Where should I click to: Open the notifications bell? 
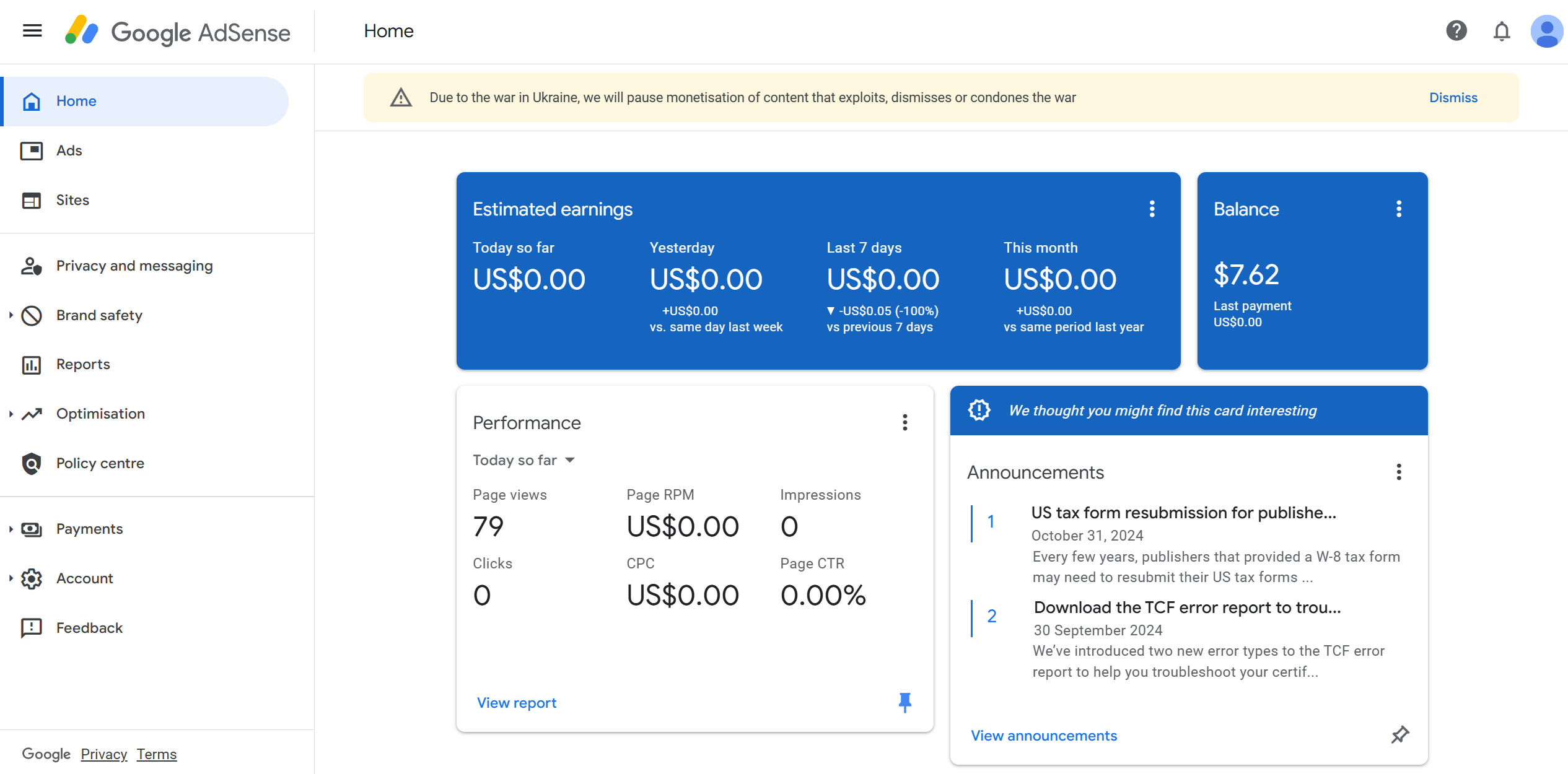[x=1501, y=30]
